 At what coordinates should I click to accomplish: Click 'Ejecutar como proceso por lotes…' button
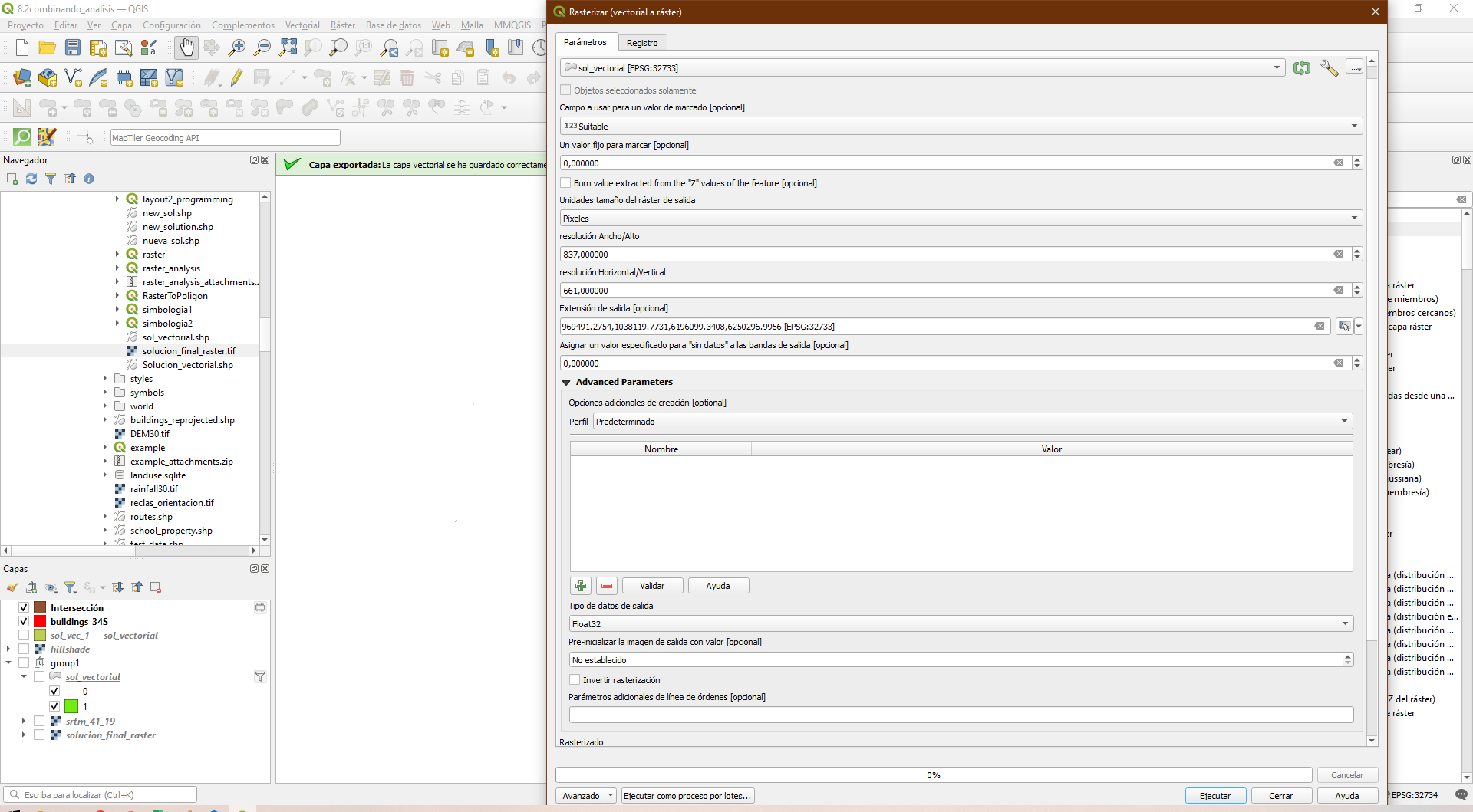tap(687, 796)
